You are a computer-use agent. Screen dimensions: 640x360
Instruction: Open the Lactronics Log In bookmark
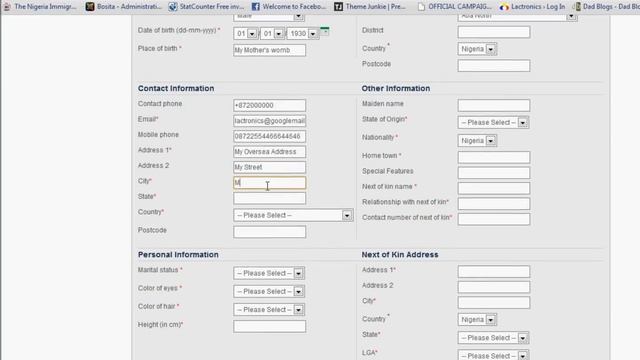(x=533, y=7)
